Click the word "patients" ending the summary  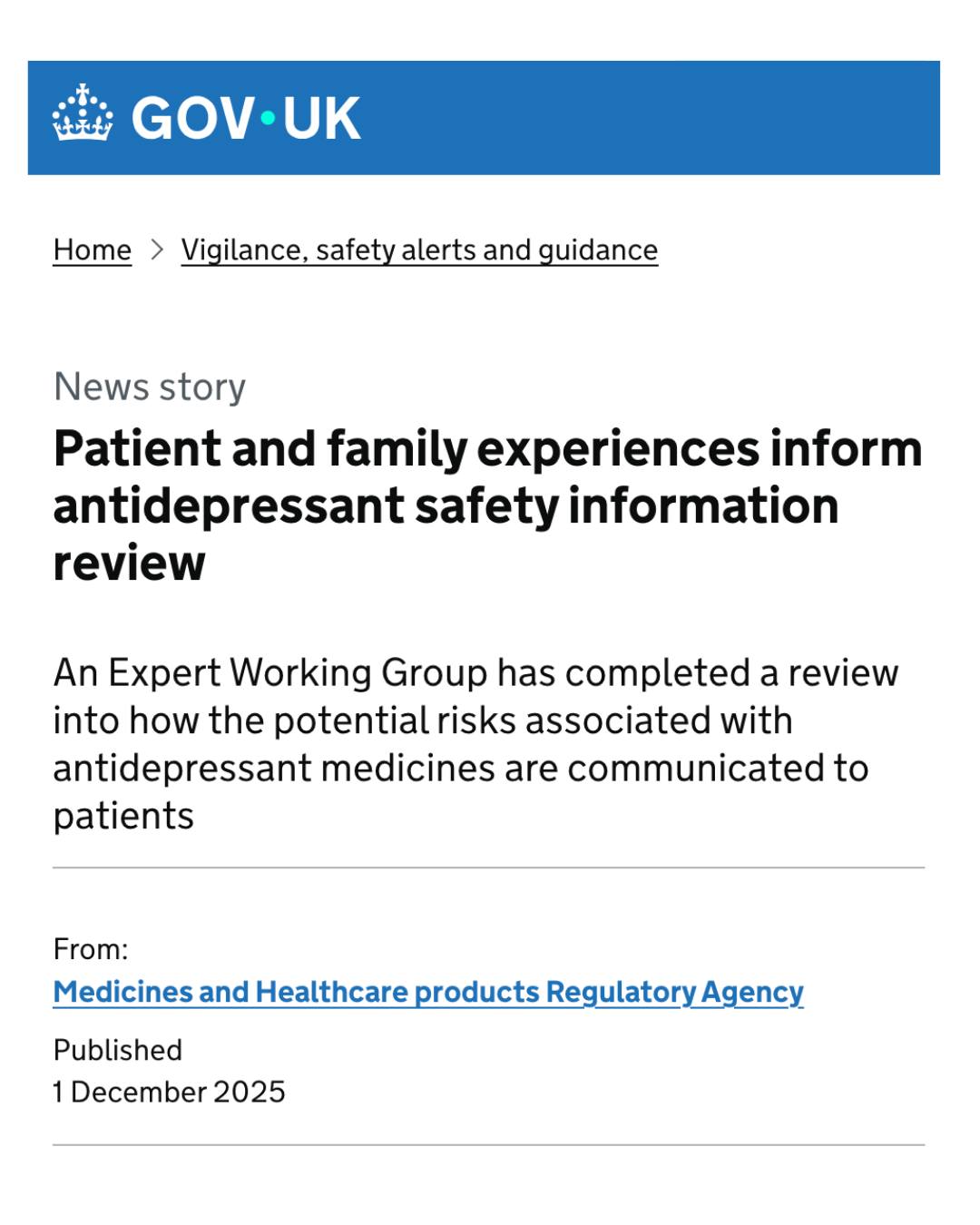click(123, 816)
